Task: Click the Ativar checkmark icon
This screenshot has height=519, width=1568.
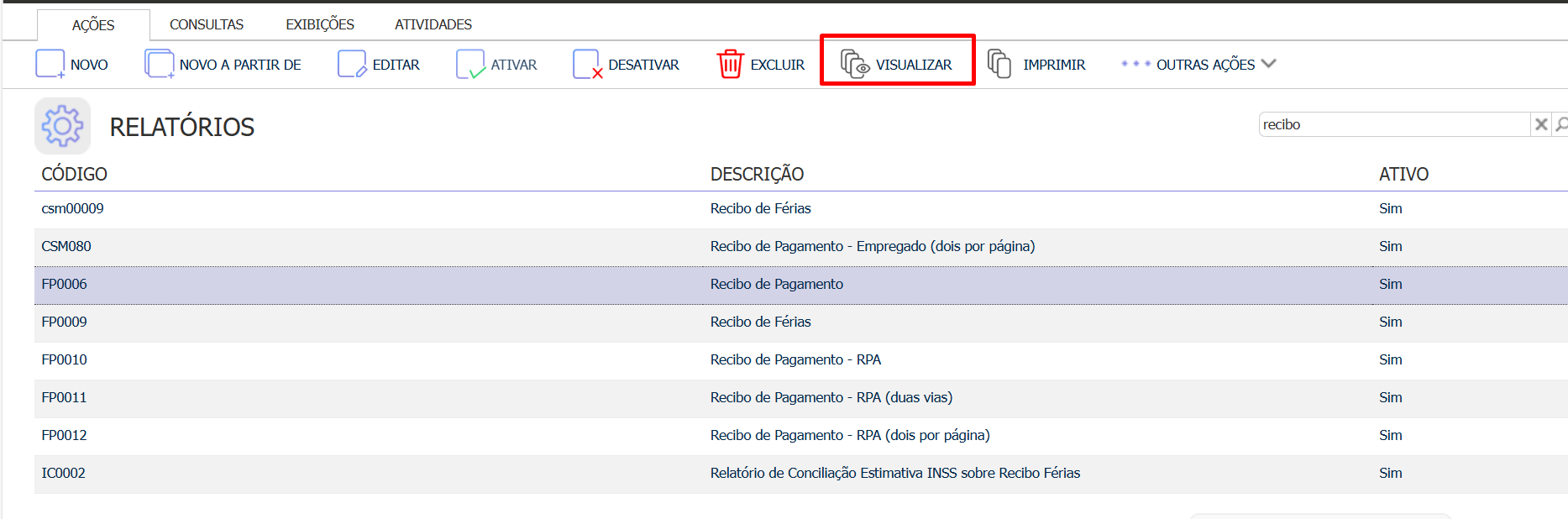Action: pyautogui.click(x=470, y=64)
